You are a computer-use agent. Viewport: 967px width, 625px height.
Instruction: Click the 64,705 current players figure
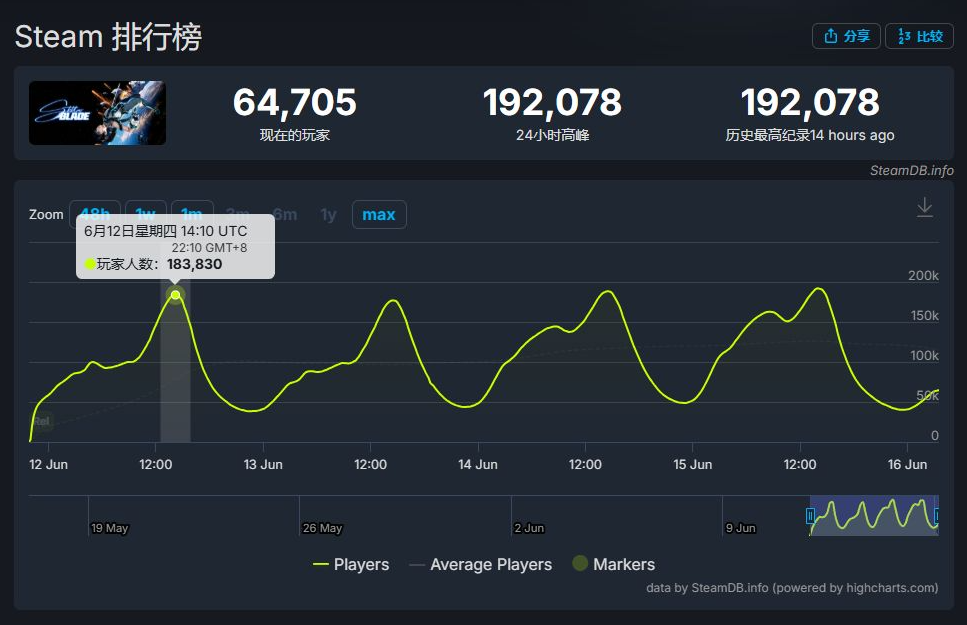(295, 102)
